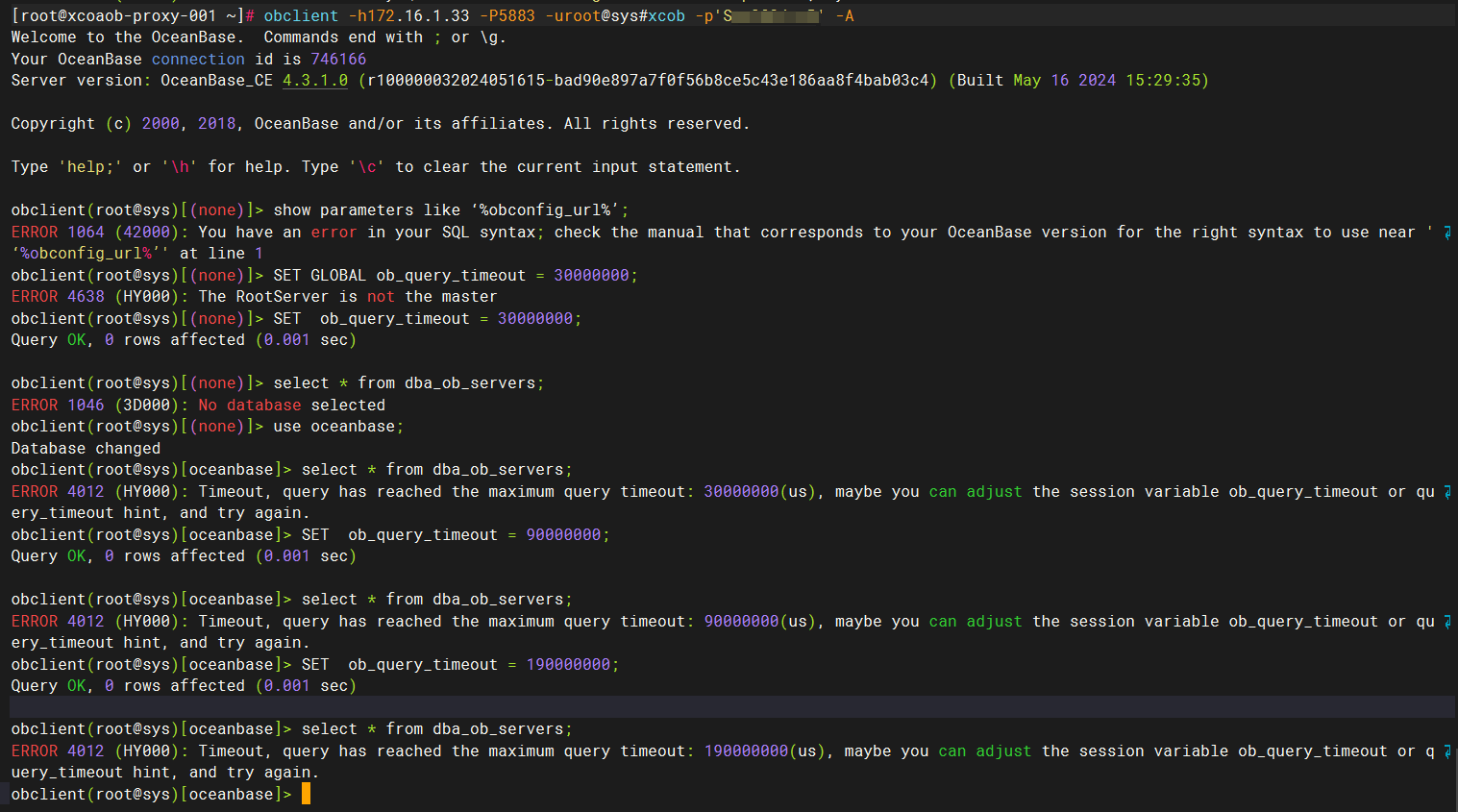The height and width of the screenshot is (812, 1458).
Task: Select the connection id 746166
Action: coord(338,59)
